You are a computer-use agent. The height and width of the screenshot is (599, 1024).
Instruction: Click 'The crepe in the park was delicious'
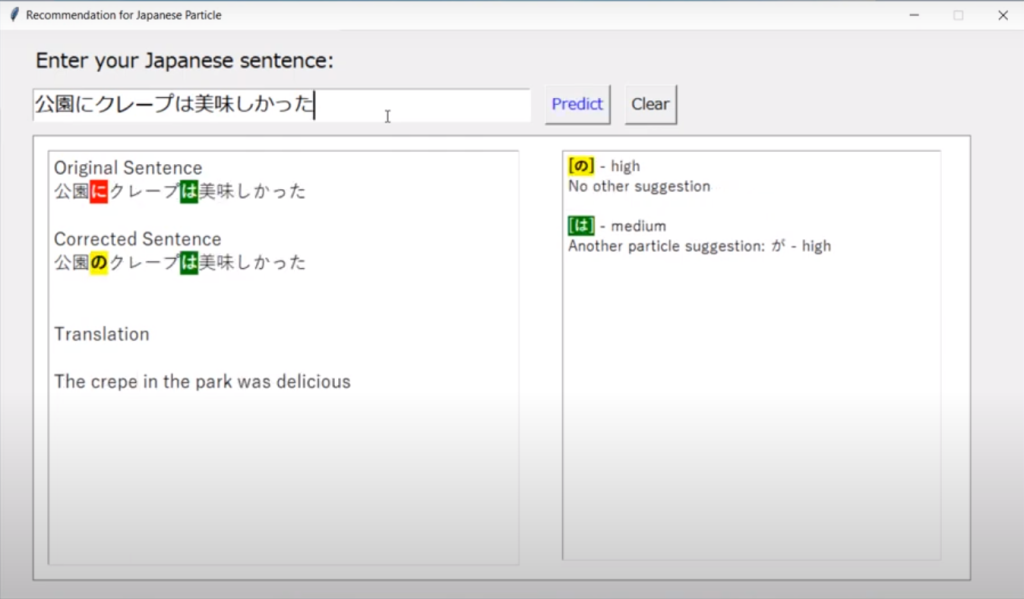coord(202,381)
